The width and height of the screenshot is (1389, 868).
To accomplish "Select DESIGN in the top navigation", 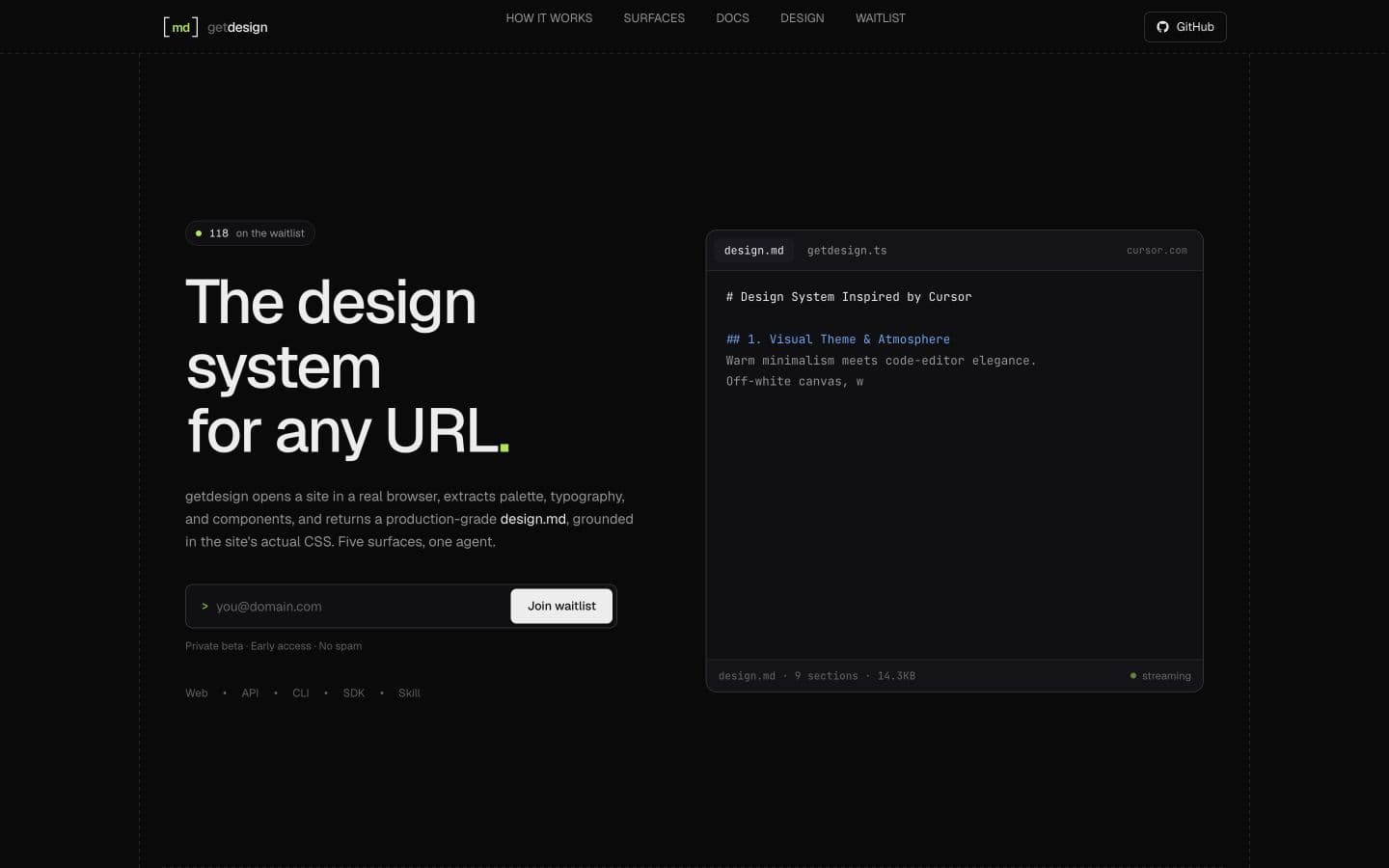I will tap(802, 18).
